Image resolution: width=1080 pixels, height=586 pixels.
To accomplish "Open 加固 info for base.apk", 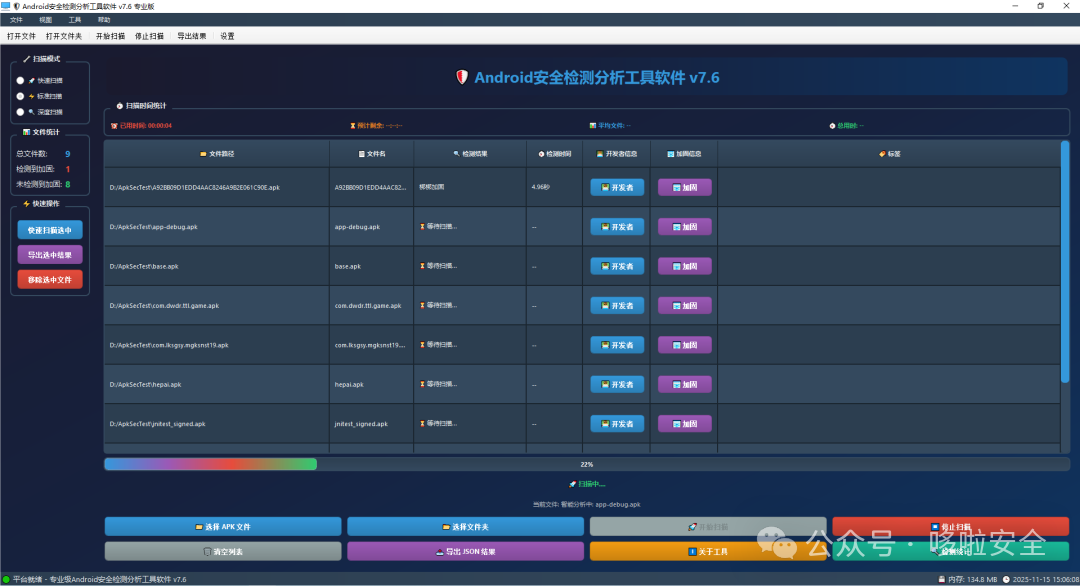I will [685, 266].
